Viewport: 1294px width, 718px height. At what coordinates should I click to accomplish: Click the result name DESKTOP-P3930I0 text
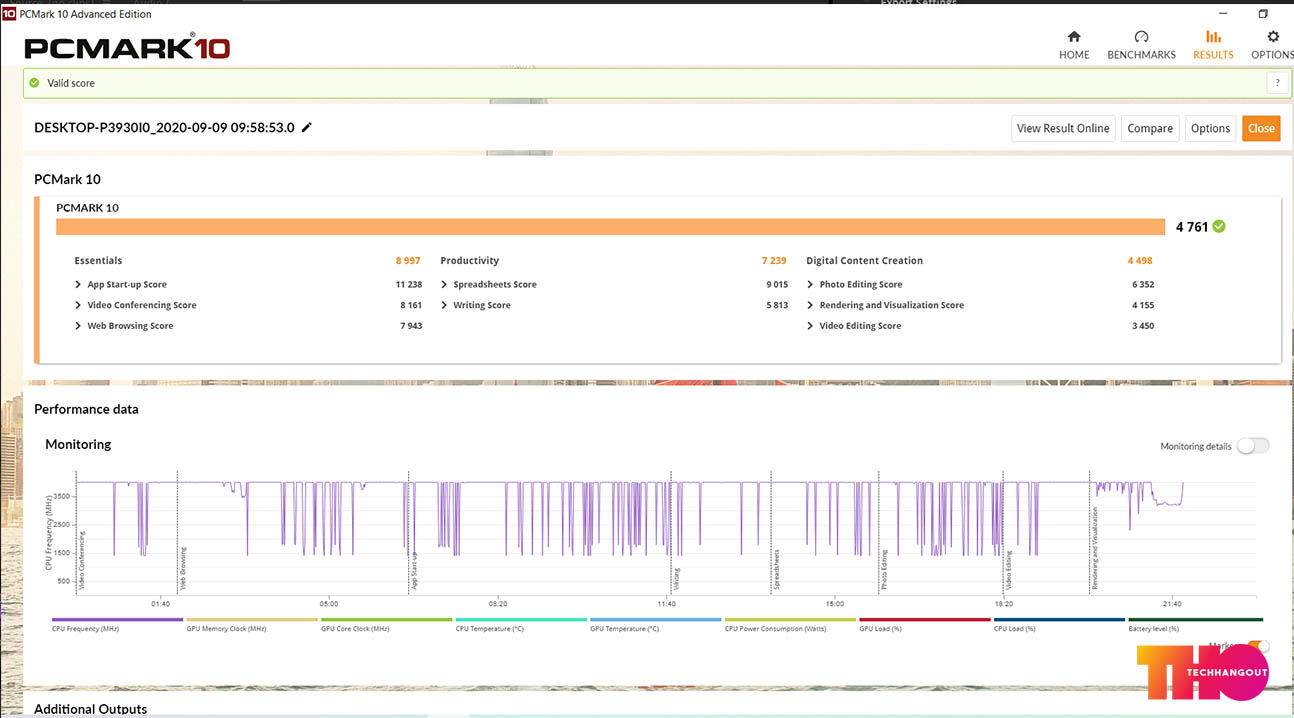164,128
